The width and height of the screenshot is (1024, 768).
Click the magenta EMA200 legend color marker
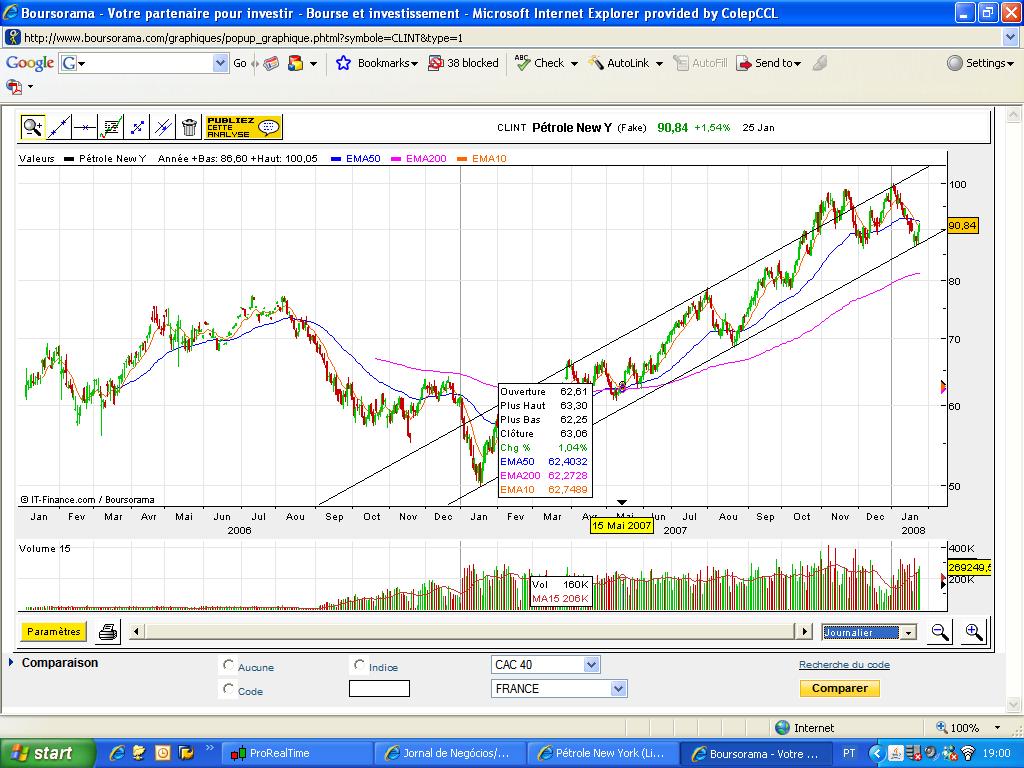(x=396, y=159)
